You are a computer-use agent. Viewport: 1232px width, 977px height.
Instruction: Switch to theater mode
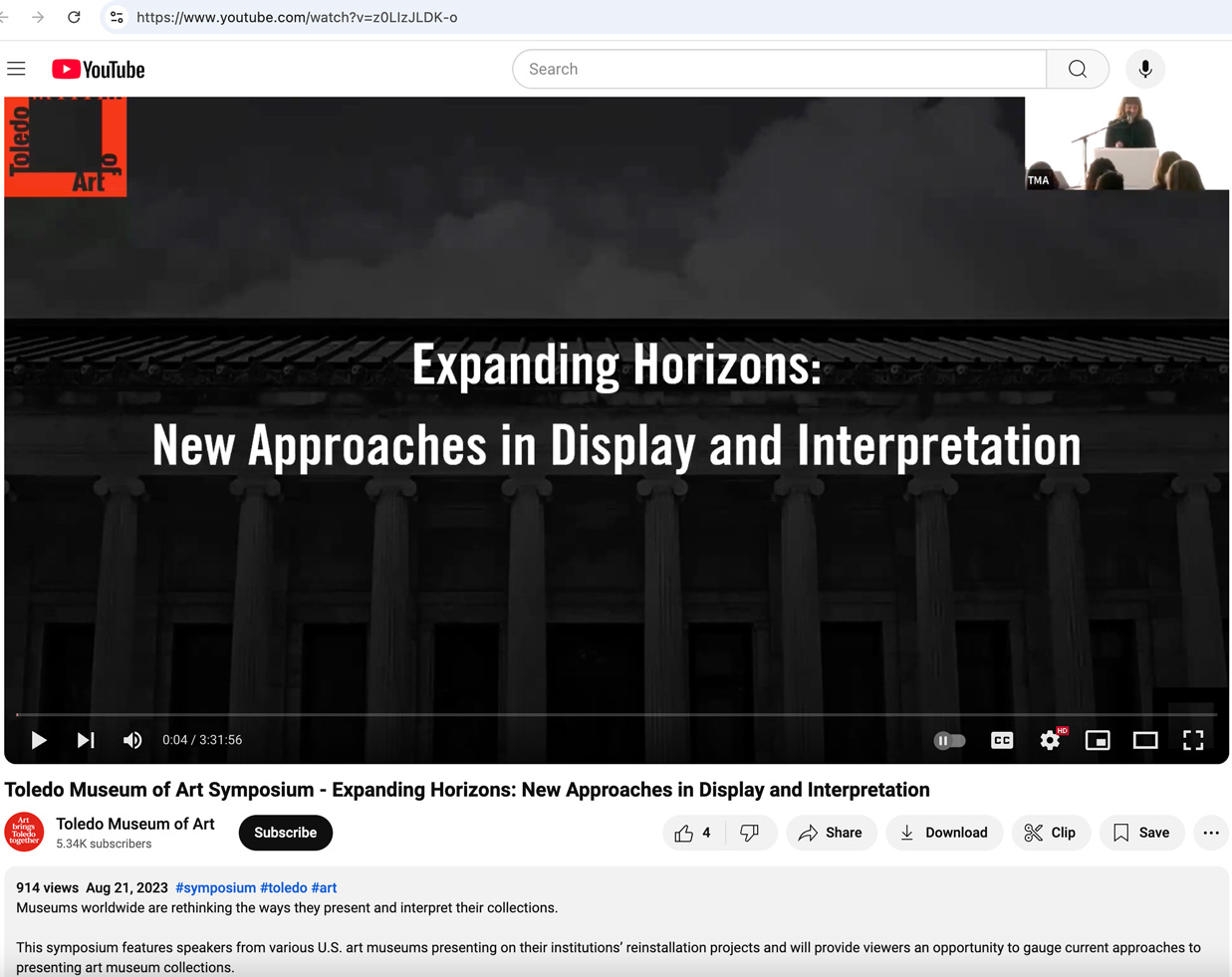point(1145,740)
